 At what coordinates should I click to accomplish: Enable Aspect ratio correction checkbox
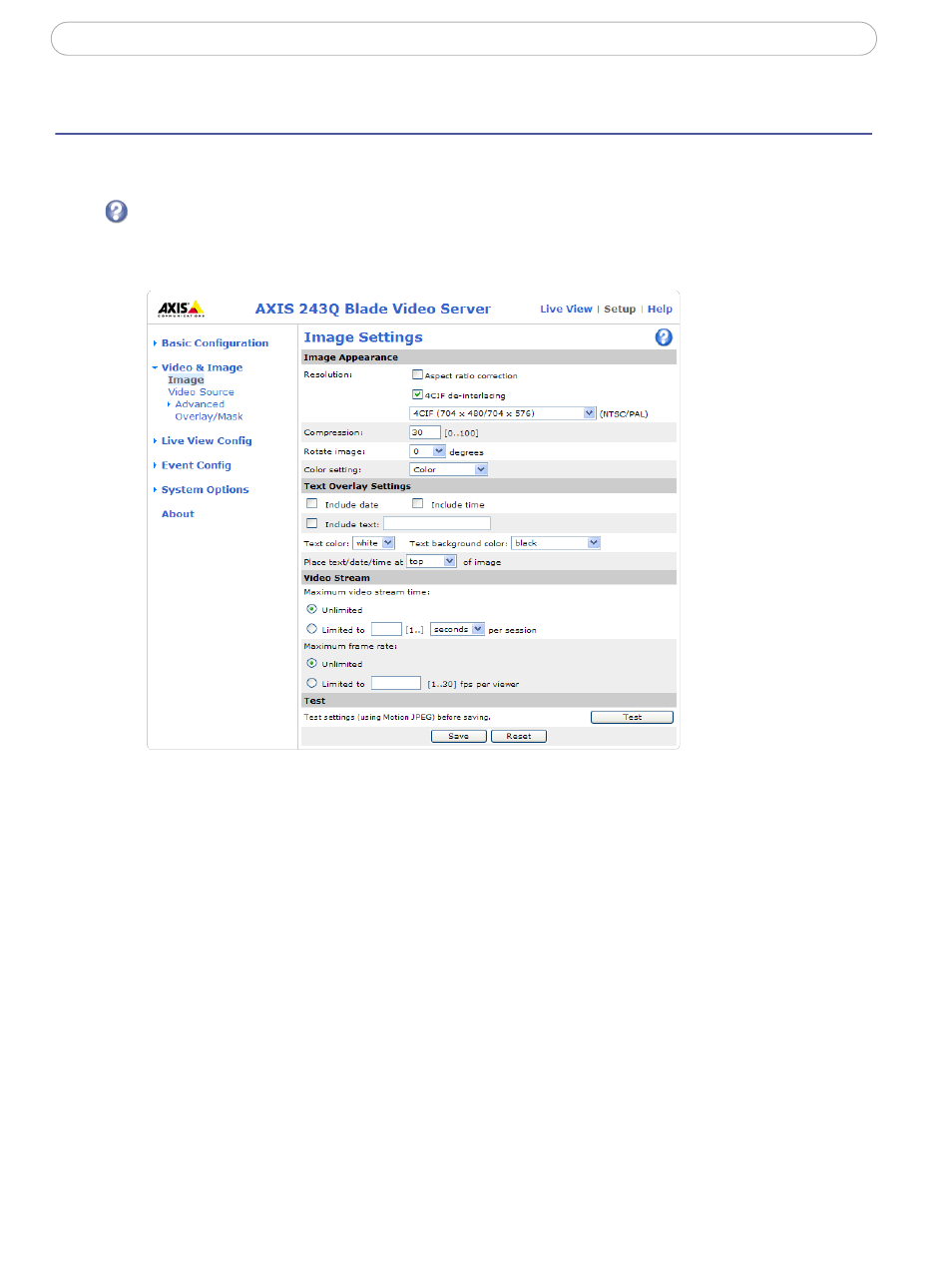pos(417,375)
